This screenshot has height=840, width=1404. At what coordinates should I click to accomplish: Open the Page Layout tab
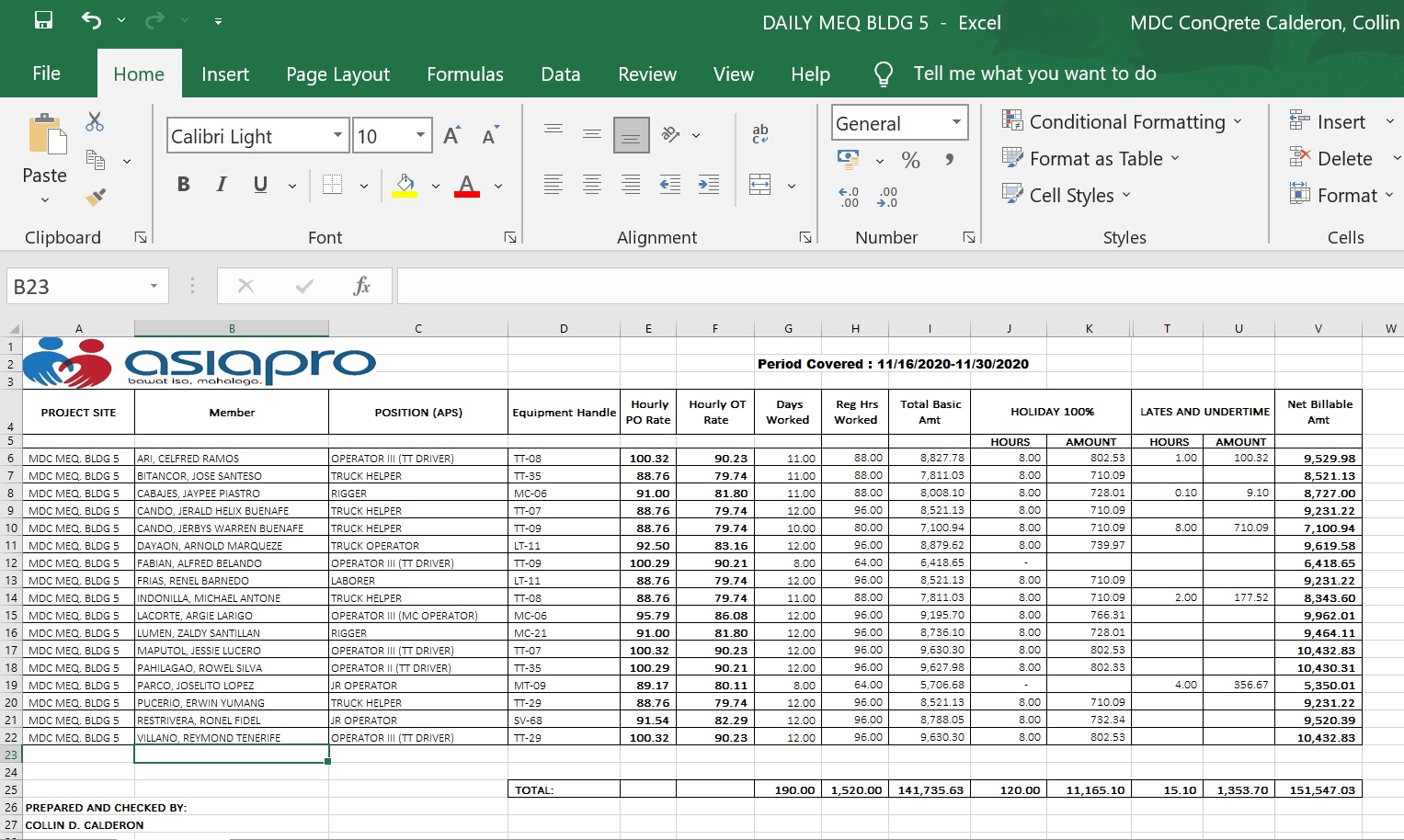click(x=337, y=74)
